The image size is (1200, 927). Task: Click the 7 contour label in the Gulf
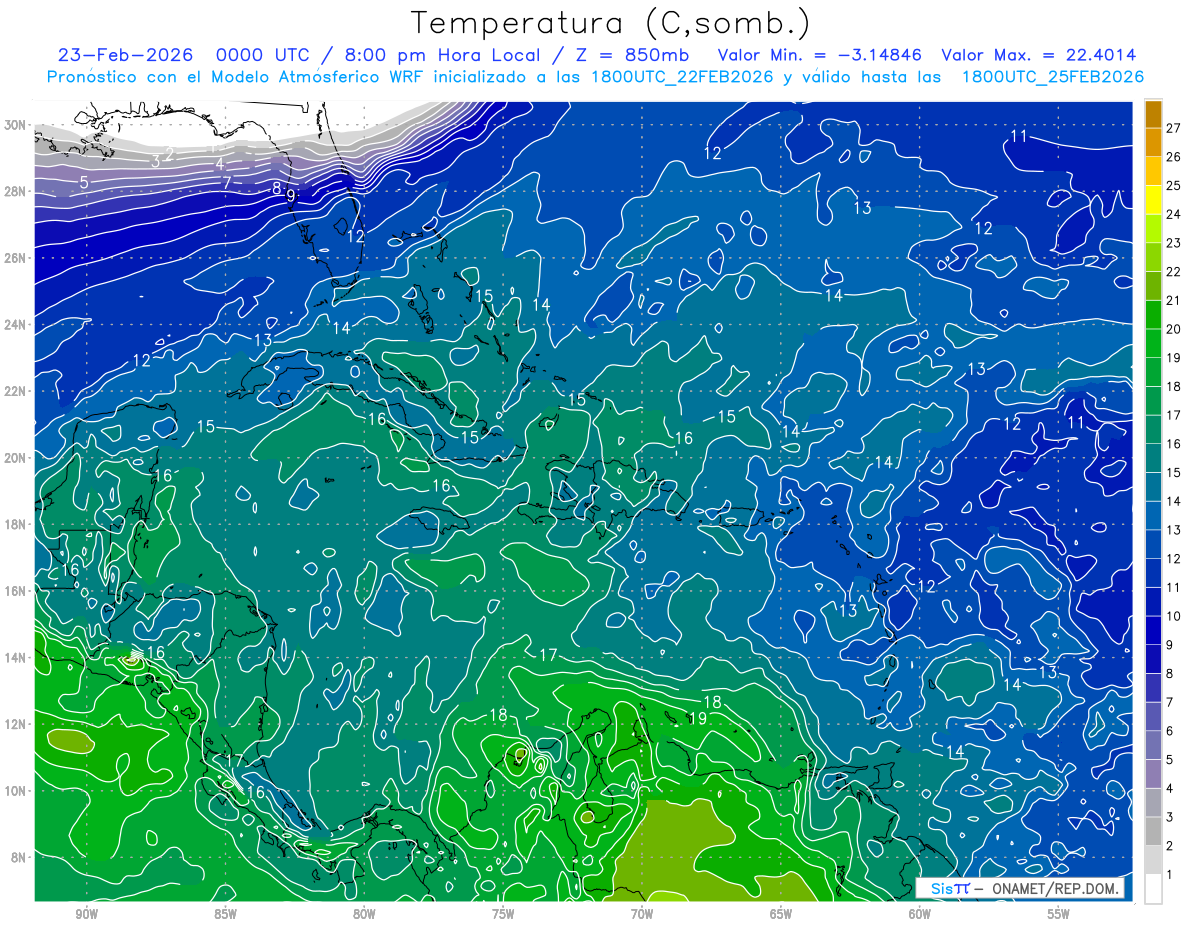pyautogui.click(x=227, y=182)
